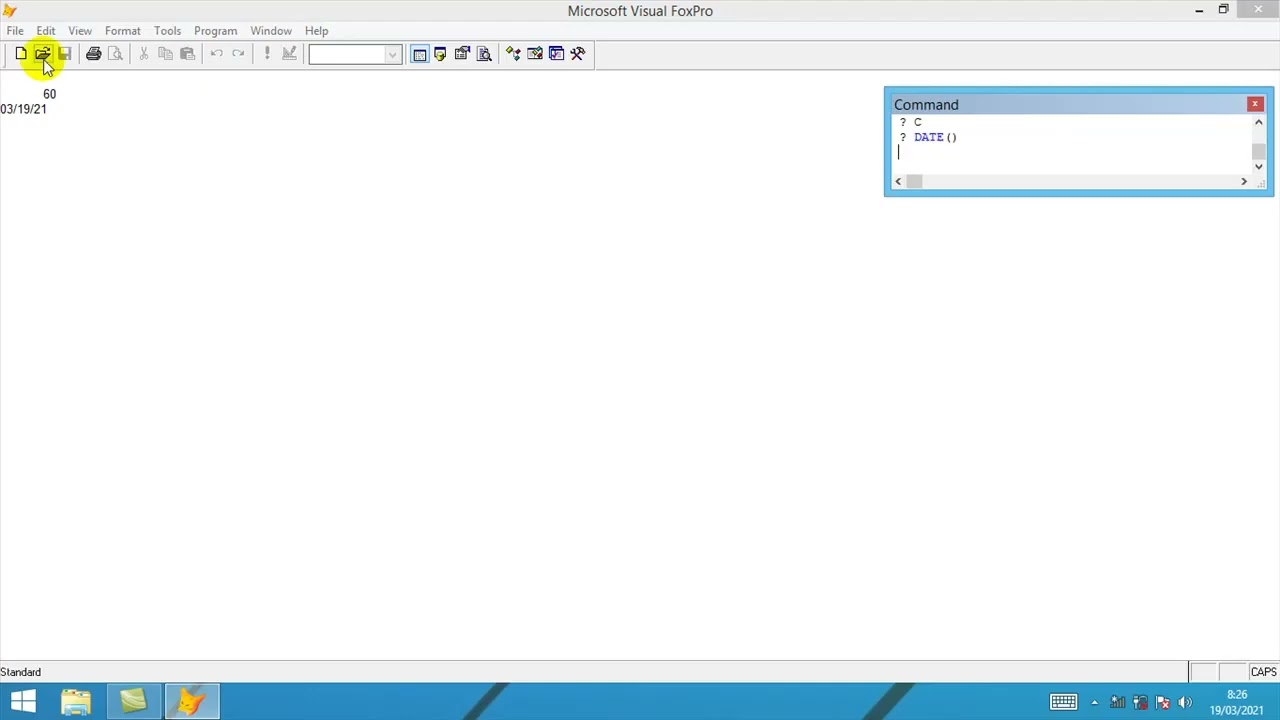The image size is (1280, 720).
Task: Click the Undo arrow icon
Action: (216, 54)
